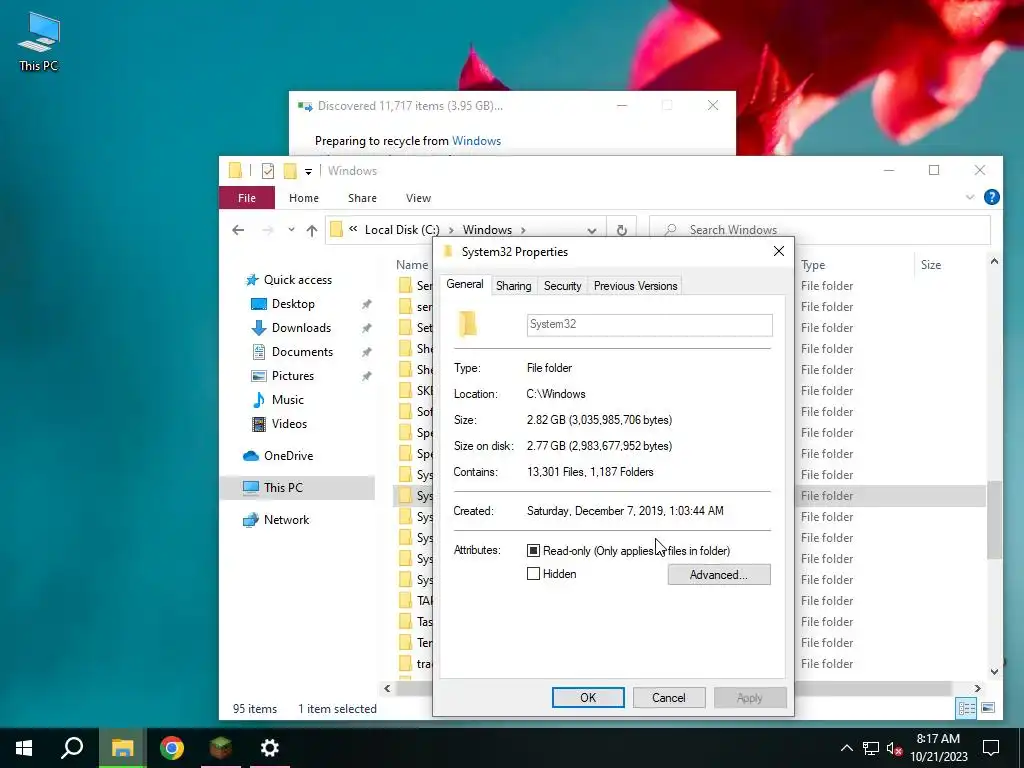Click the System32 folder name field
The height and width of the screenshot is (768, 1024).
coord(650,325)
